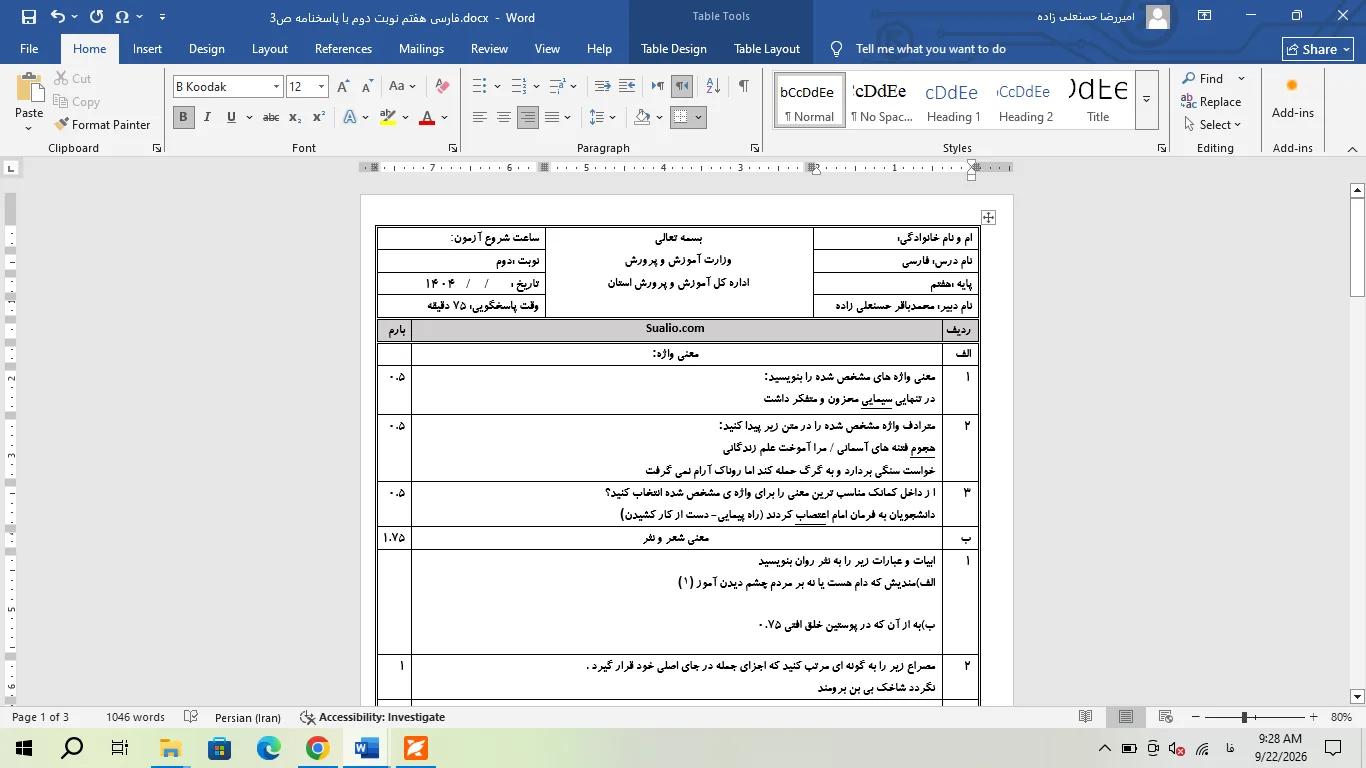This screenshot has height=768, width=1366.
Task: Click the table move handle
Action: (x=988, y=217)
